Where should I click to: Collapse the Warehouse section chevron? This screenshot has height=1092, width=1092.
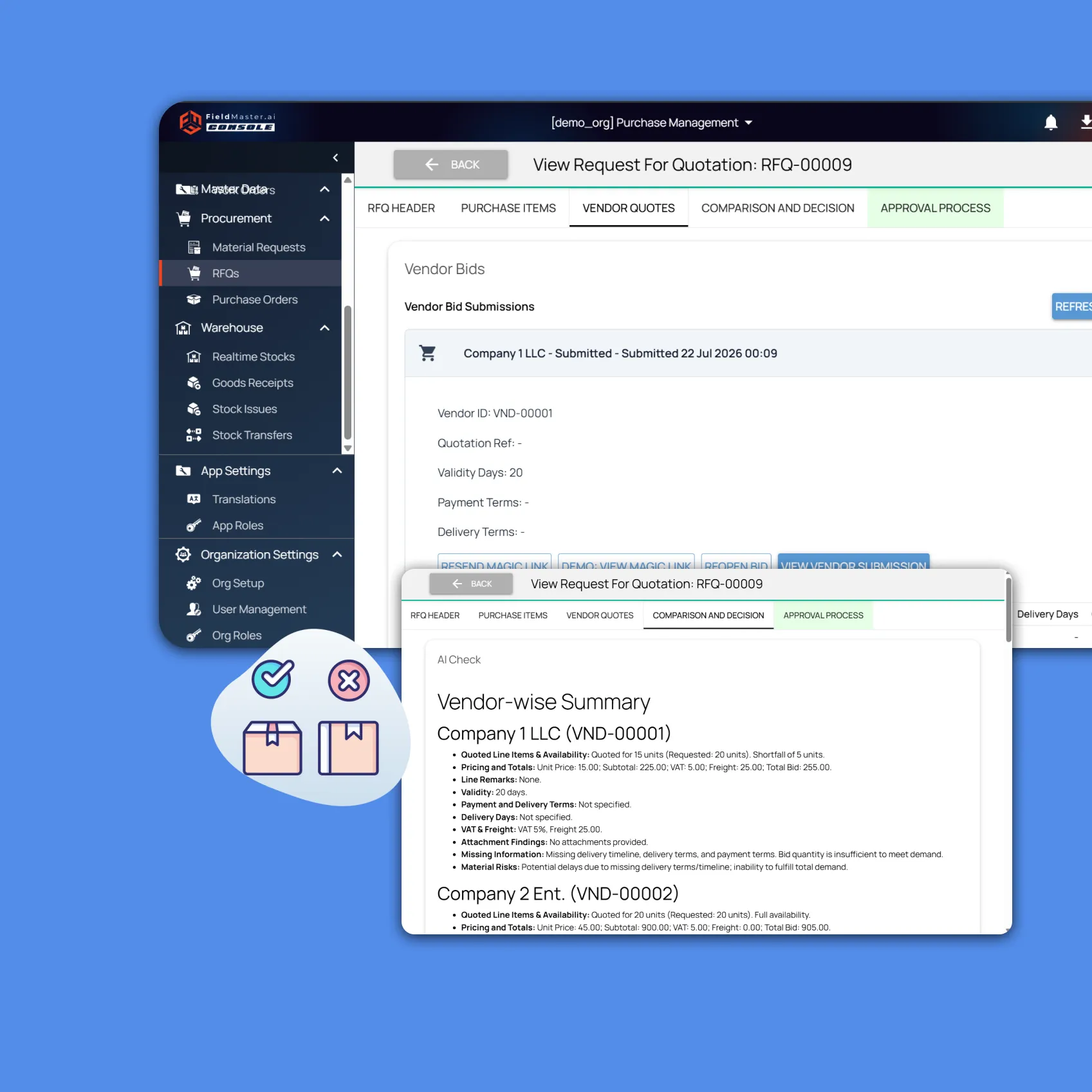click(x=325, y=328)
